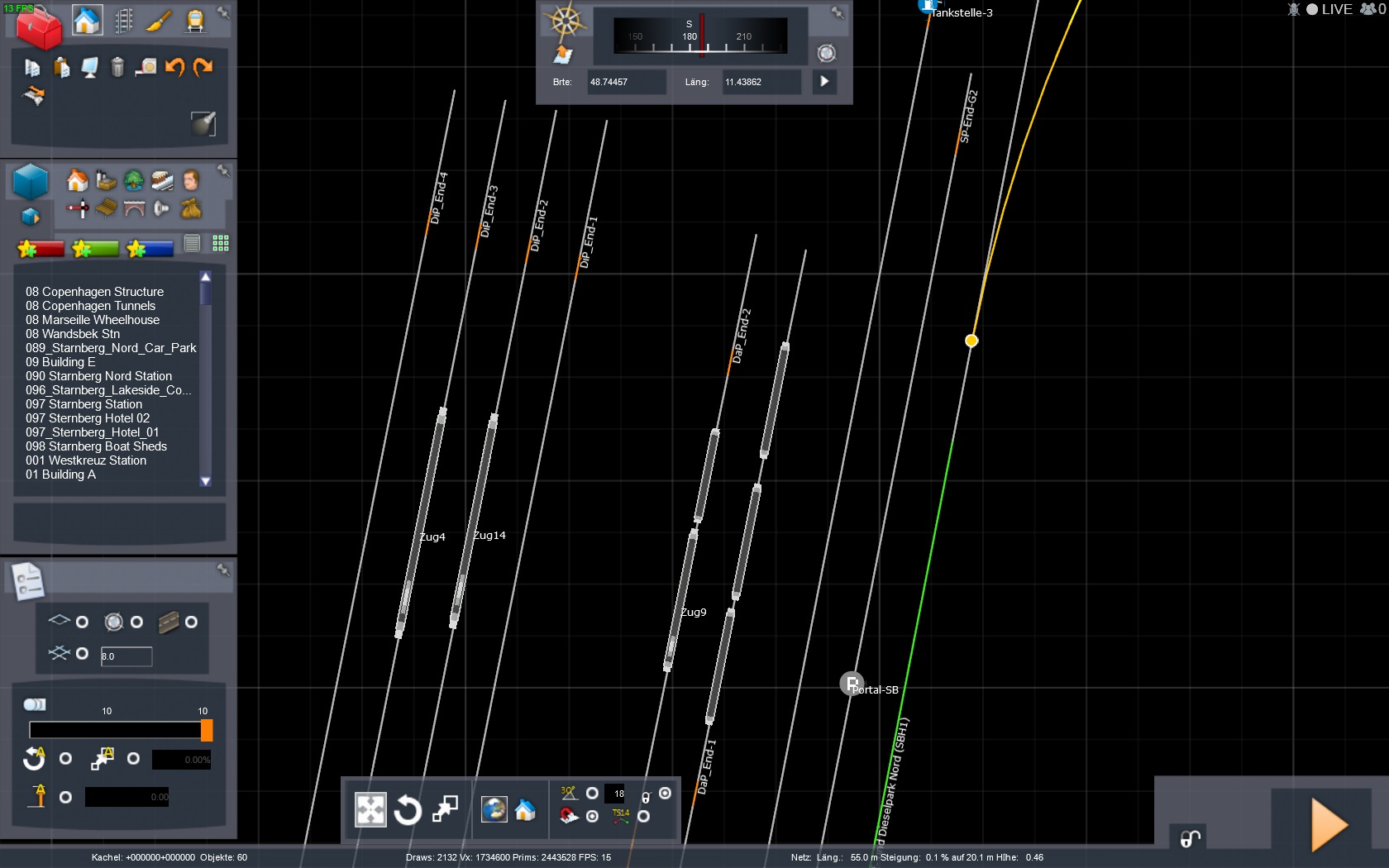The height and width of the screenshot is (868, 1389).
Task: Click the object list scroll-up arrow
Action: 206,277
